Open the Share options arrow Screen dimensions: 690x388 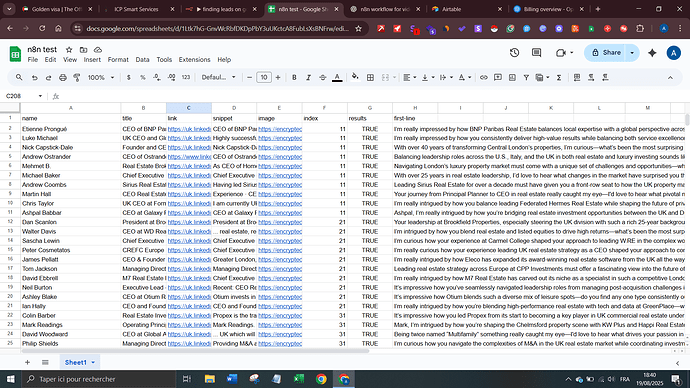632,53
